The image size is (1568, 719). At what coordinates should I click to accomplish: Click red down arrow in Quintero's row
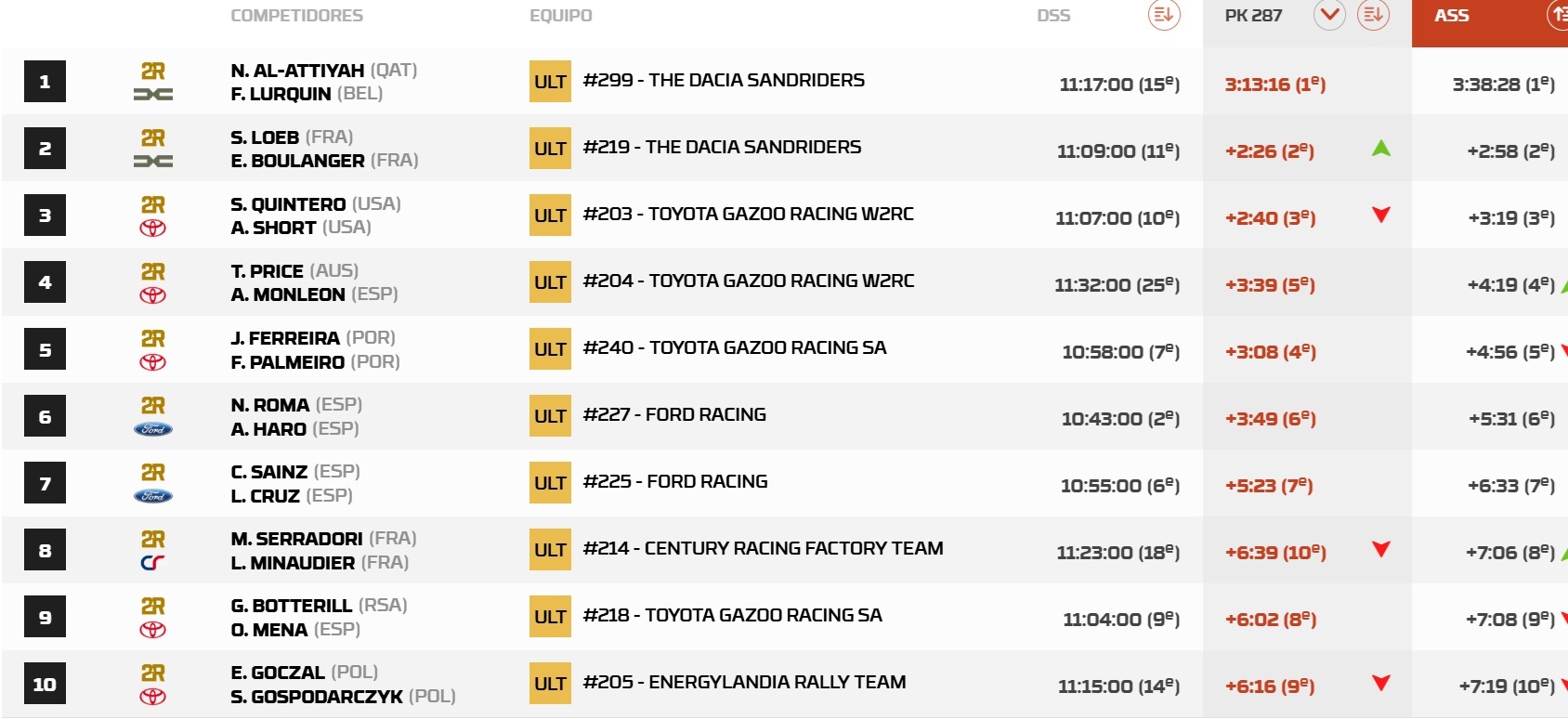1381,216
